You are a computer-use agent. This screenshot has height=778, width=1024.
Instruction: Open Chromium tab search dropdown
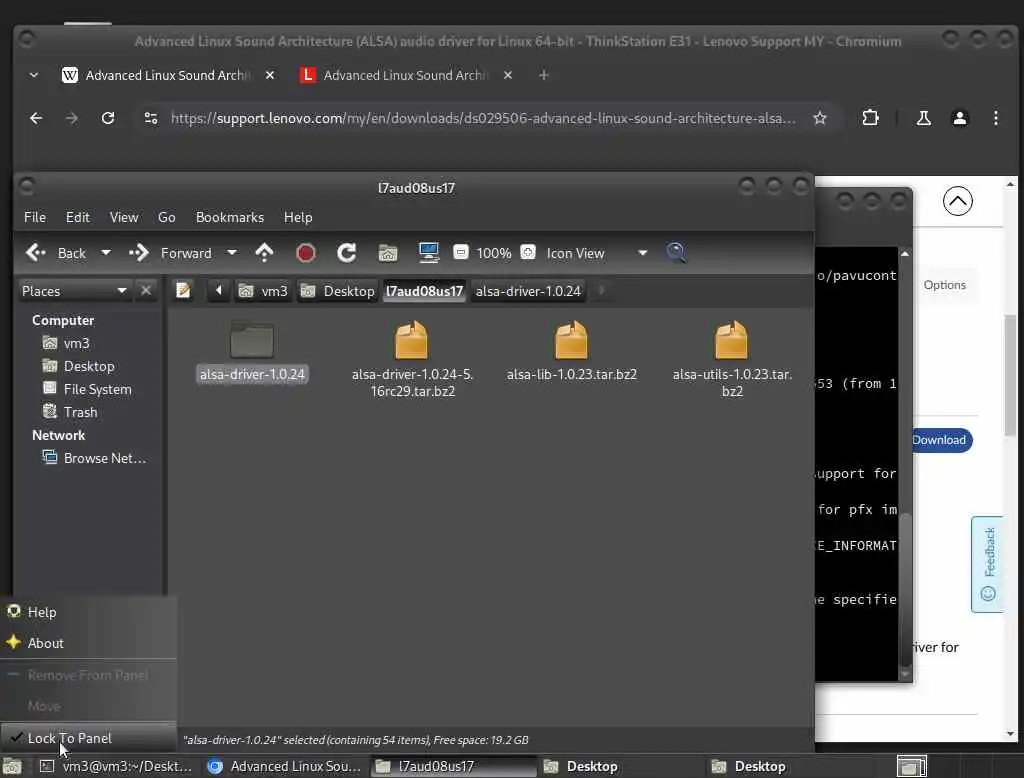pyautogui.click(x=34, y=75)
